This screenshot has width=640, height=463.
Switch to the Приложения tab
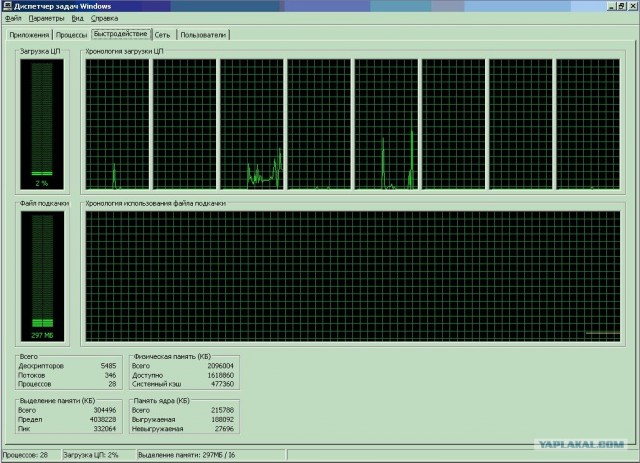click(29, 35)
